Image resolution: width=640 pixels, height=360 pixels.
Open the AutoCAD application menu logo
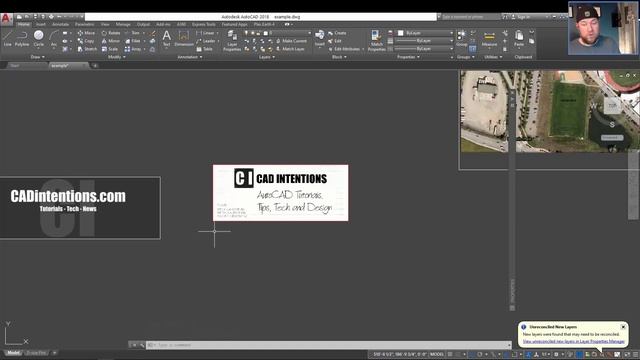6,19
